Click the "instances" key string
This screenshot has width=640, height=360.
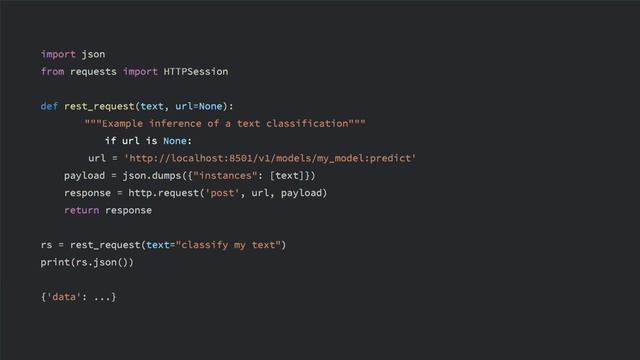point(225,176)
